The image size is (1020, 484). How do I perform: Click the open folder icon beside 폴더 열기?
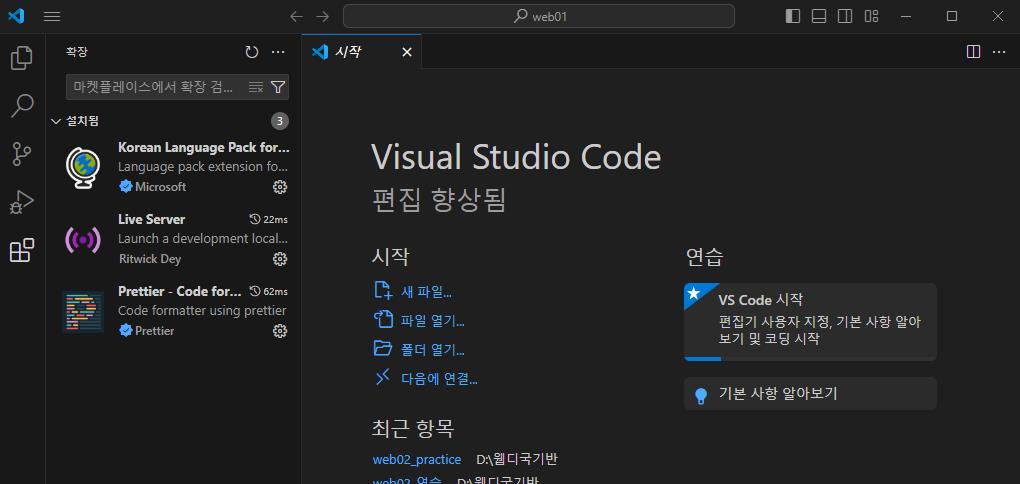(x=382, y=348)
